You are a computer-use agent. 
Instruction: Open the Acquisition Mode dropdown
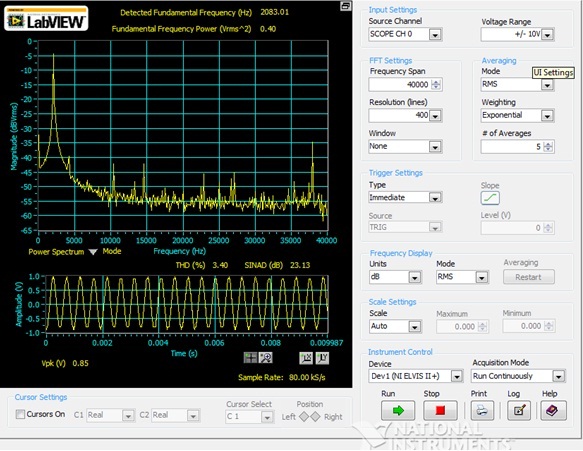click(558, 376)
